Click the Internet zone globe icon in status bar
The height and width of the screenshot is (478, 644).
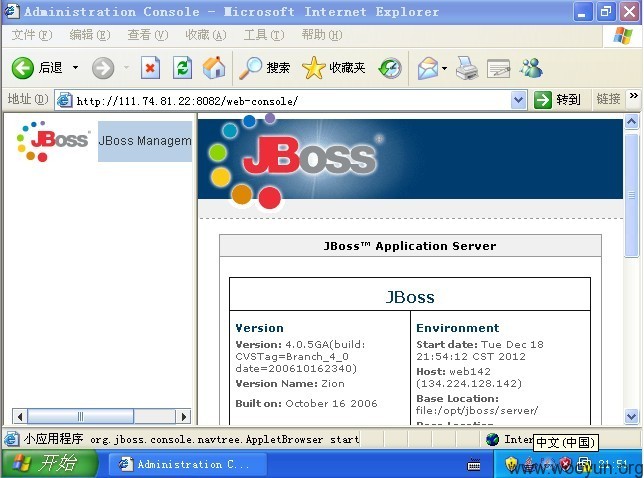492,439
